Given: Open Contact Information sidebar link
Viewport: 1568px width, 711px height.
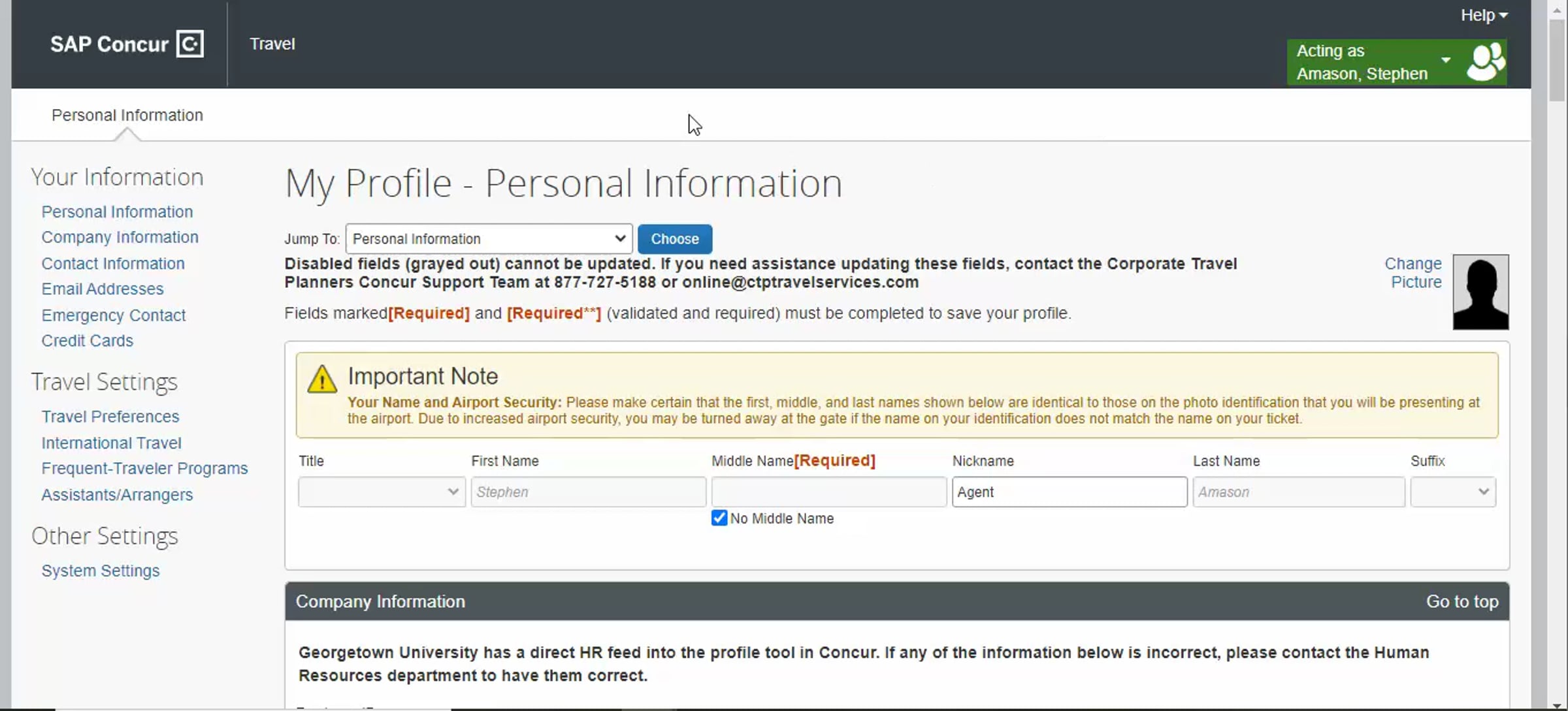Looking at the screenshot, I should pyautogui.click(x=113, y=263).
